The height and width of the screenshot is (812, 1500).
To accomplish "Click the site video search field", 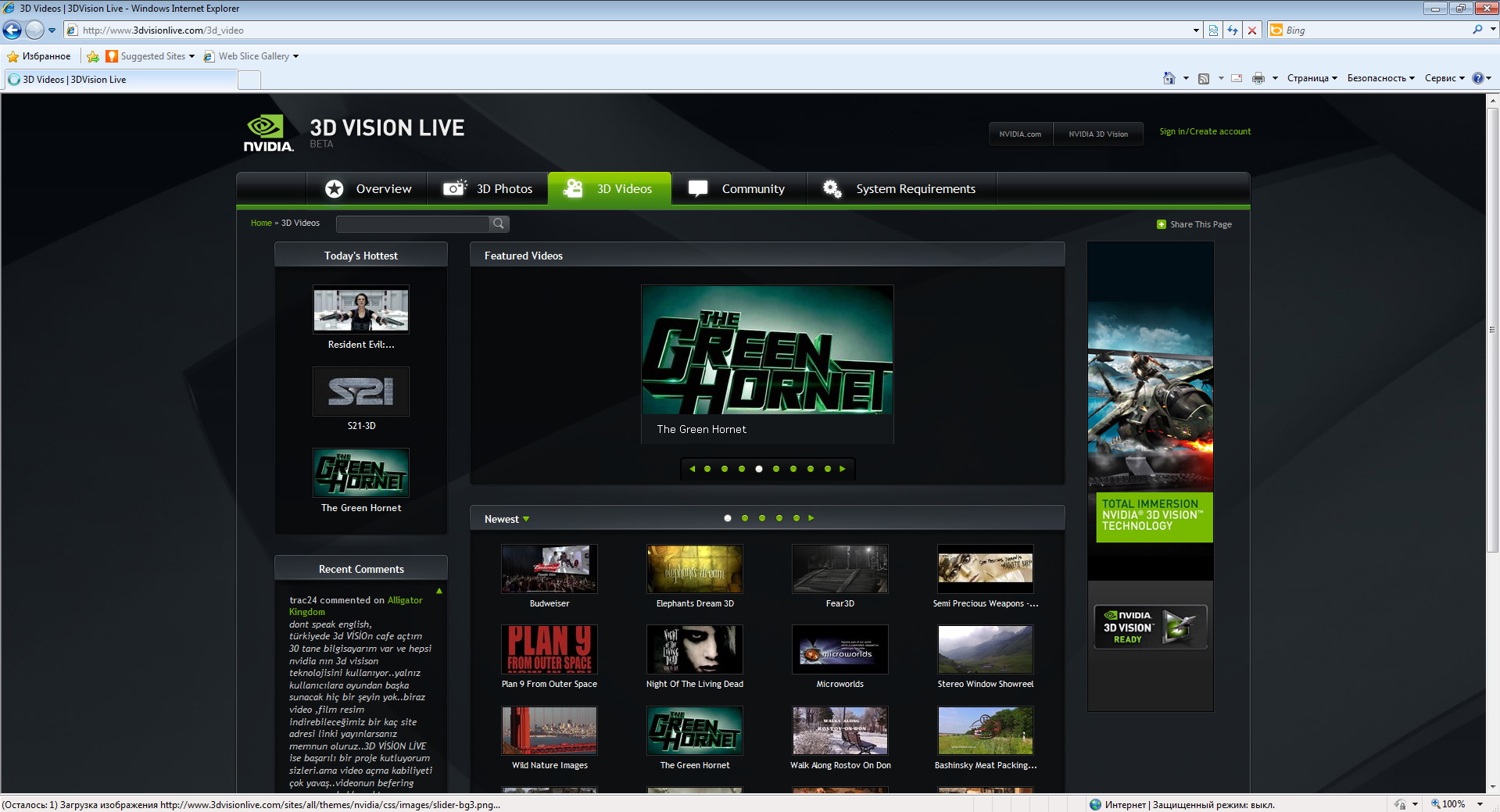I will coord(412,224).
